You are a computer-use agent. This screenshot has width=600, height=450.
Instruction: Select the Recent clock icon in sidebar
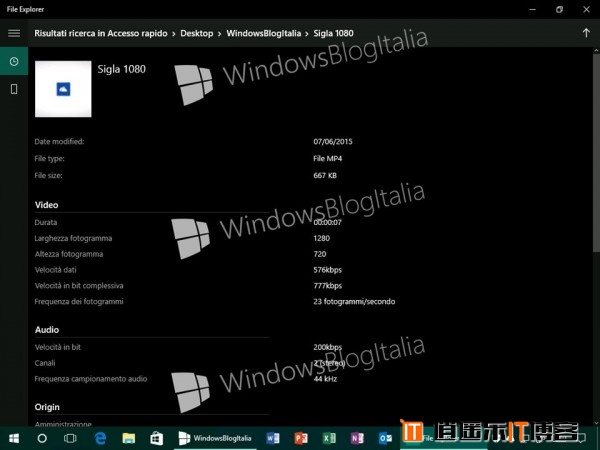(14, 61)
